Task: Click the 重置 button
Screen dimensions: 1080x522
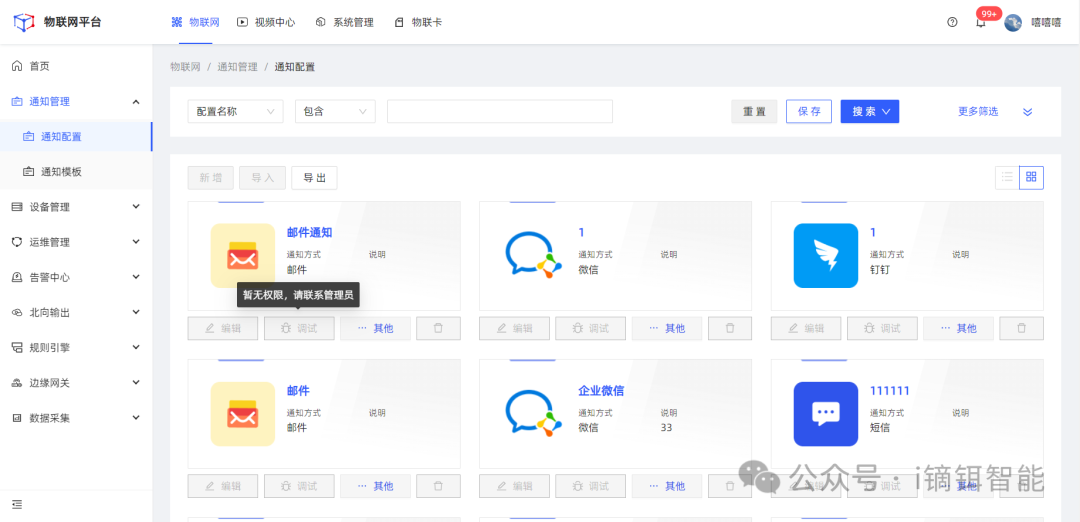Action: (x=754, y=112)
